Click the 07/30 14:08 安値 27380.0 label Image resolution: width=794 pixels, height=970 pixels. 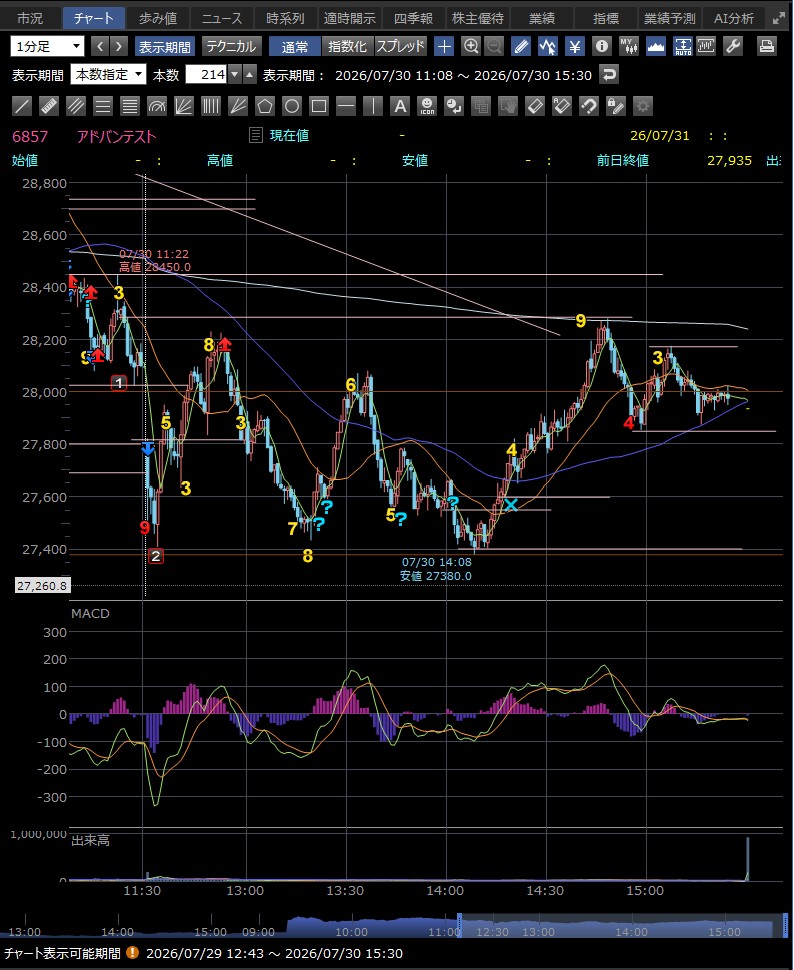pos(436,569)
